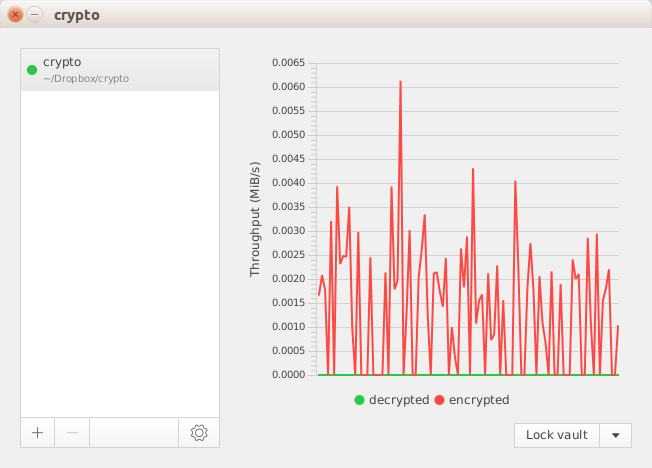Image resolution: width=652 pixels, height=468 pixels.
Task: Minimize the crypto window
Action: (x=34, y=15)
